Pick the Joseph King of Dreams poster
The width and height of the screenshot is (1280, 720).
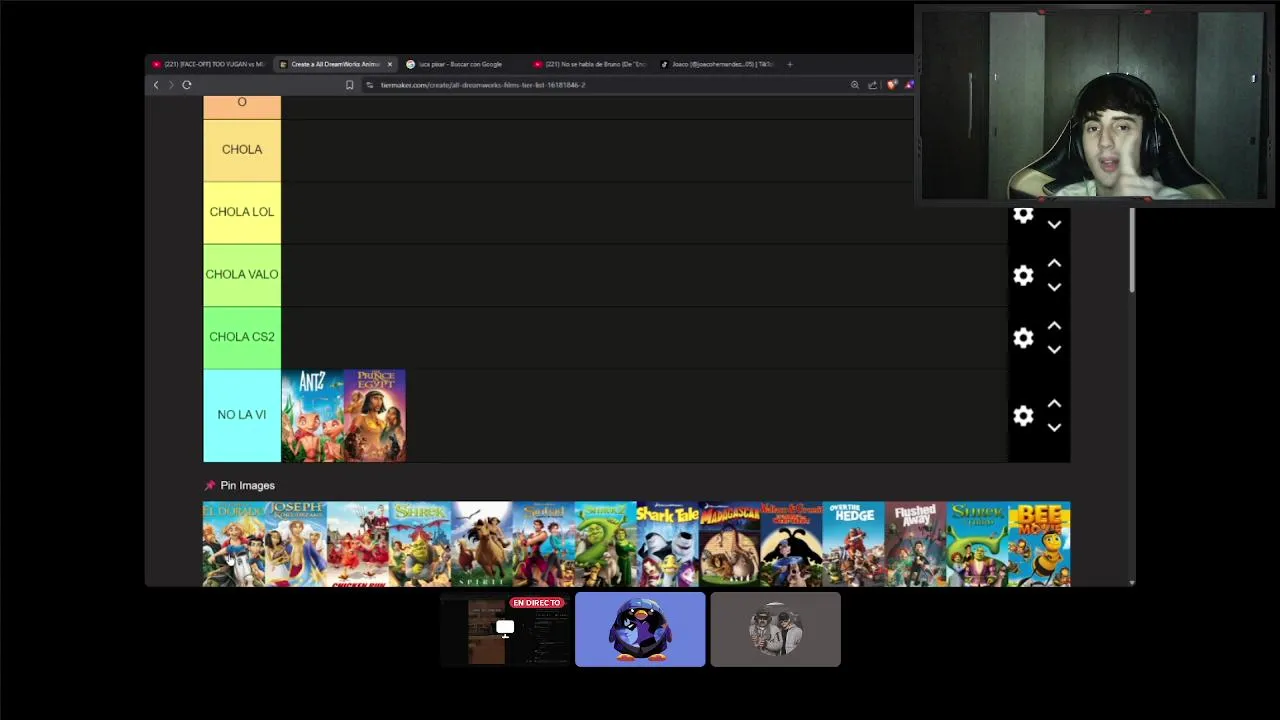click(295, 544)
